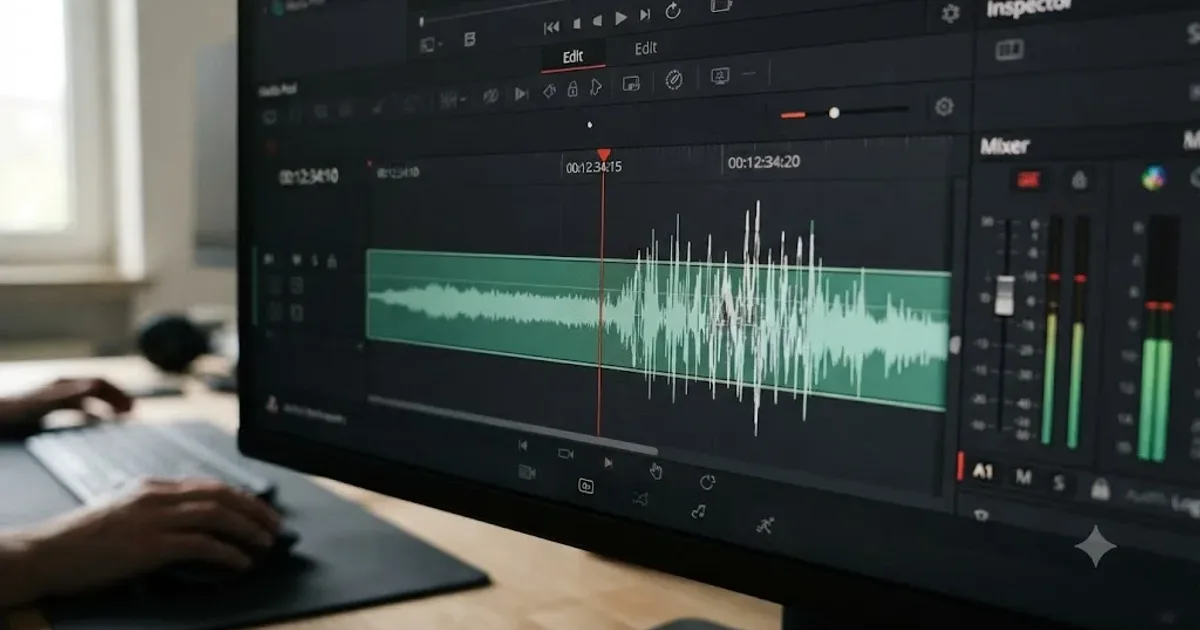This screenshot has height=630, width=1200.
Task: Switch to the second, inactive Edit tab
Action: (646, 48)
